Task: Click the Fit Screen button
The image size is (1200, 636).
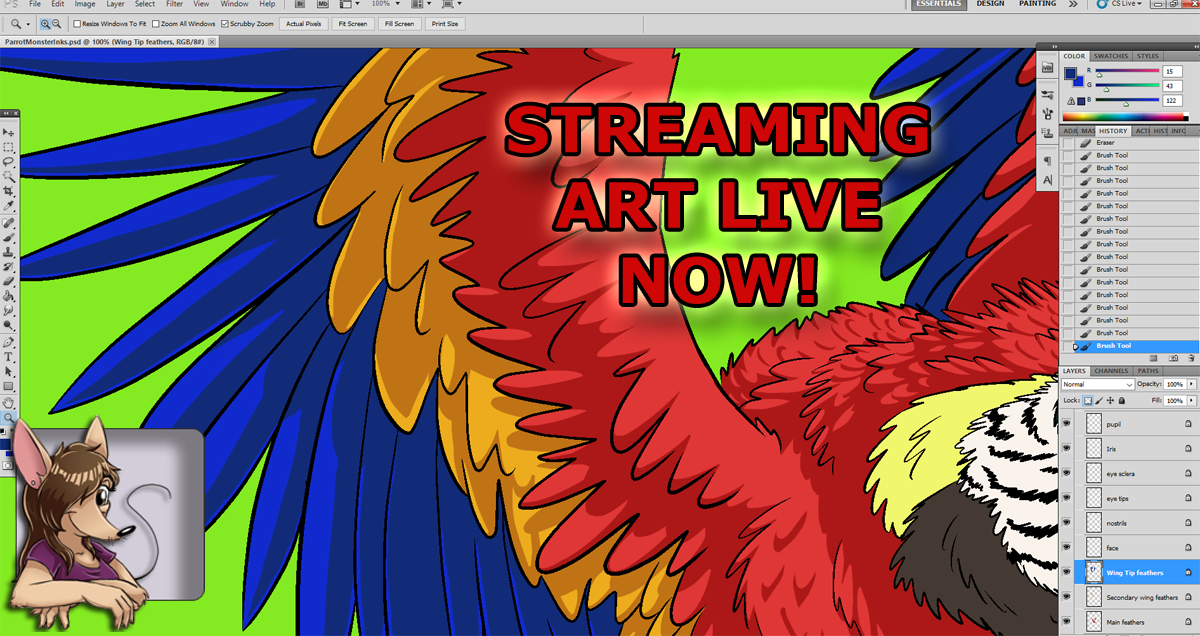Action: click(x=352, y=23)
